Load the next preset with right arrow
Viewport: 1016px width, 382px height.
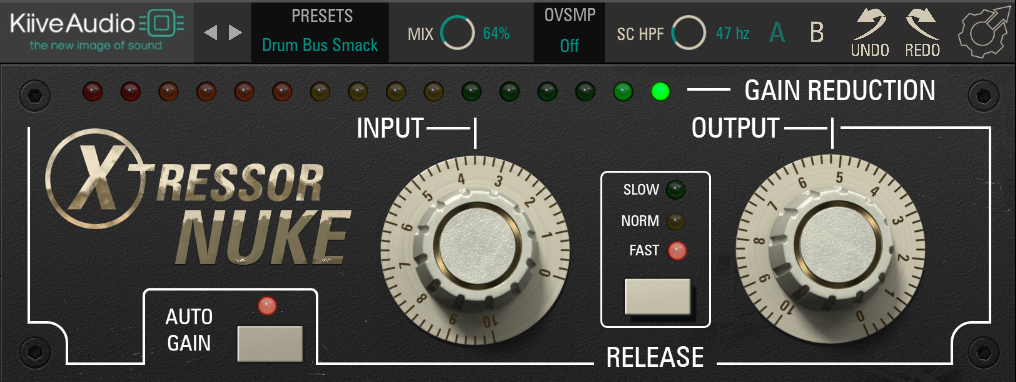coord(235,32)
